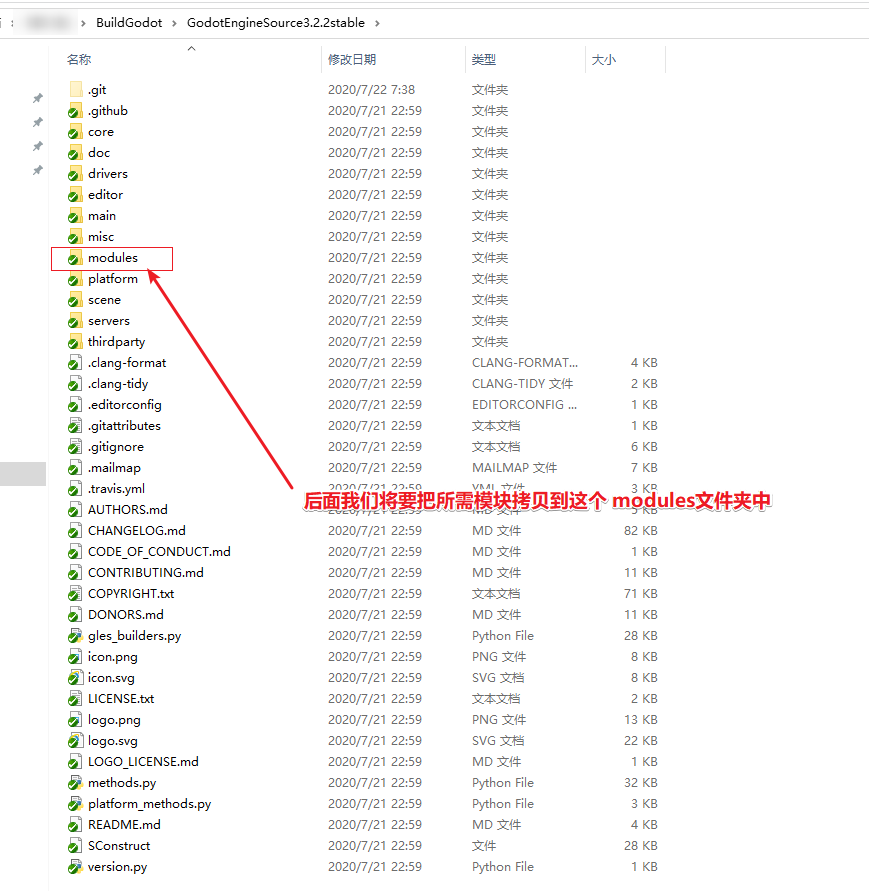Select the .github folder icon
The width and height of the screenshot is (869, 891).
[75, 110]
